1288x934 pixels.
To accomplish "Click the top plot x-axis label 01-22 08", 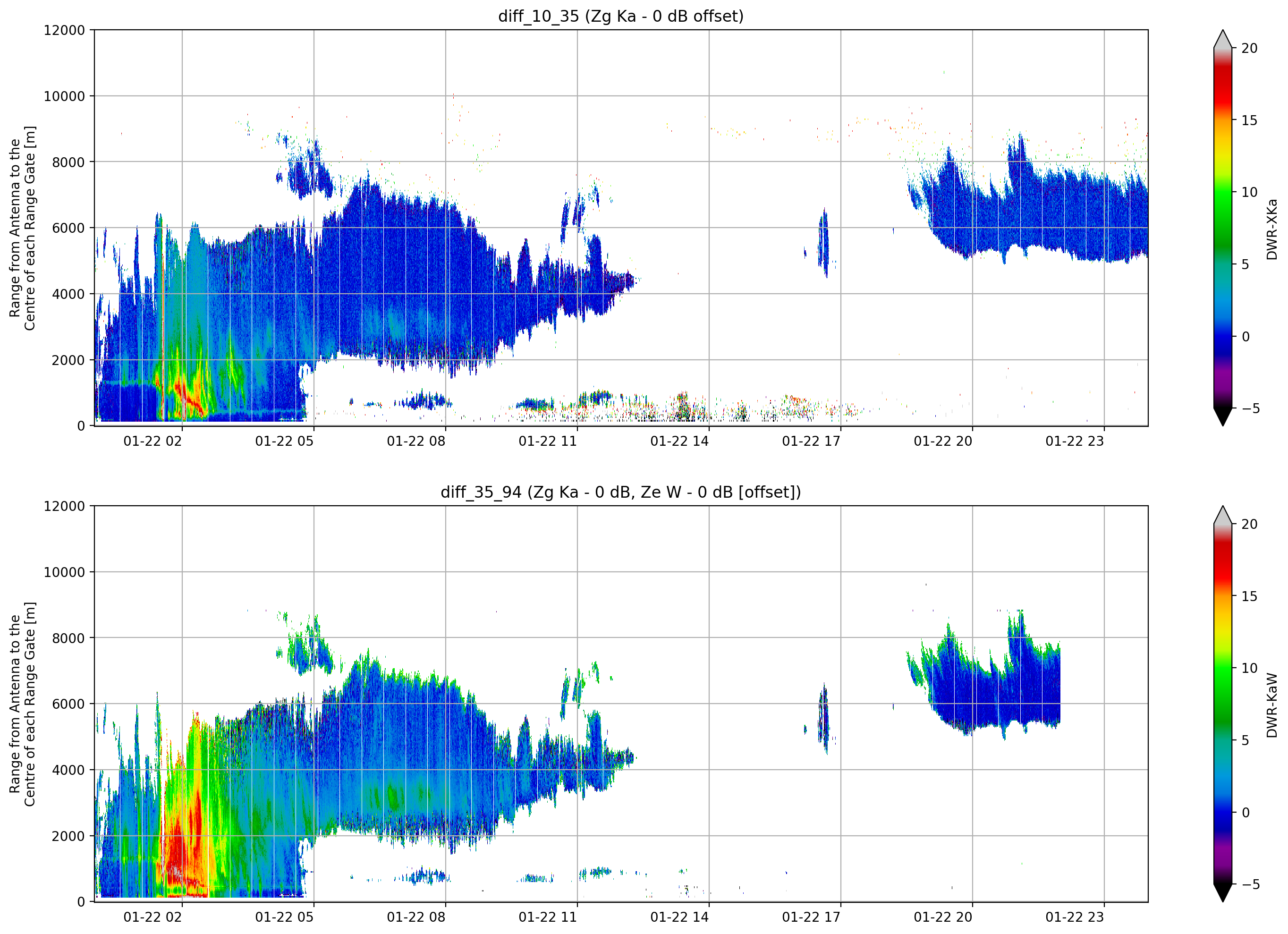I will pyautogui.click(x=416, y=442).
